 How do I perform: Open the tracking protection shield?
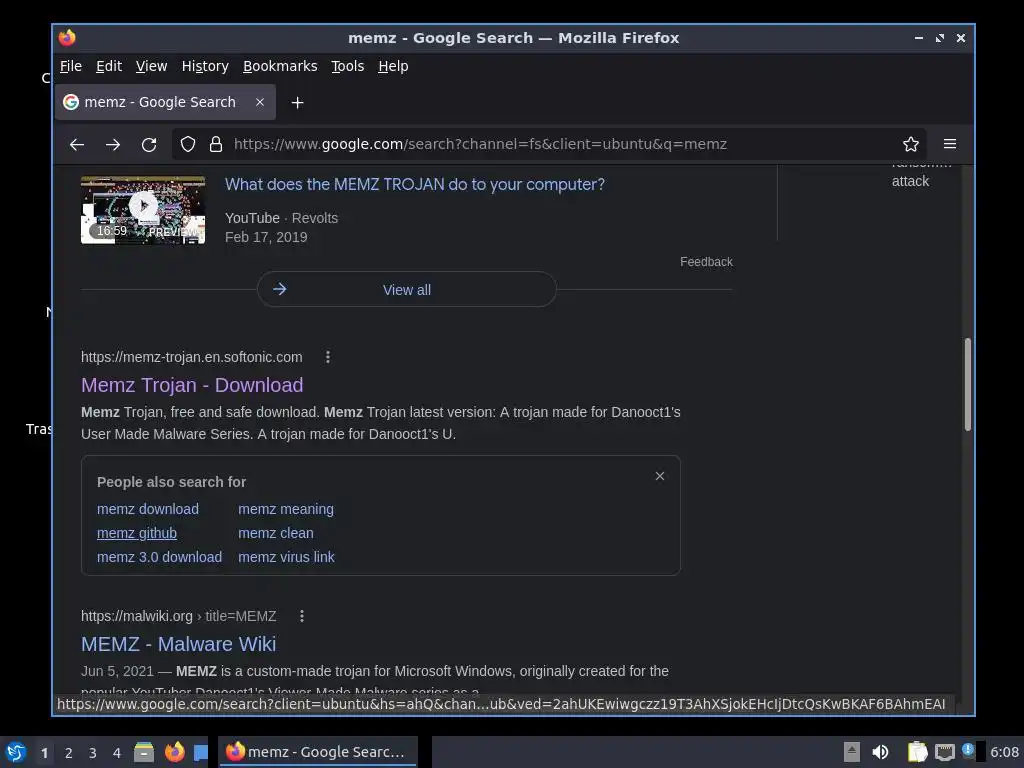pyautogui.click(x=188, y=144)
